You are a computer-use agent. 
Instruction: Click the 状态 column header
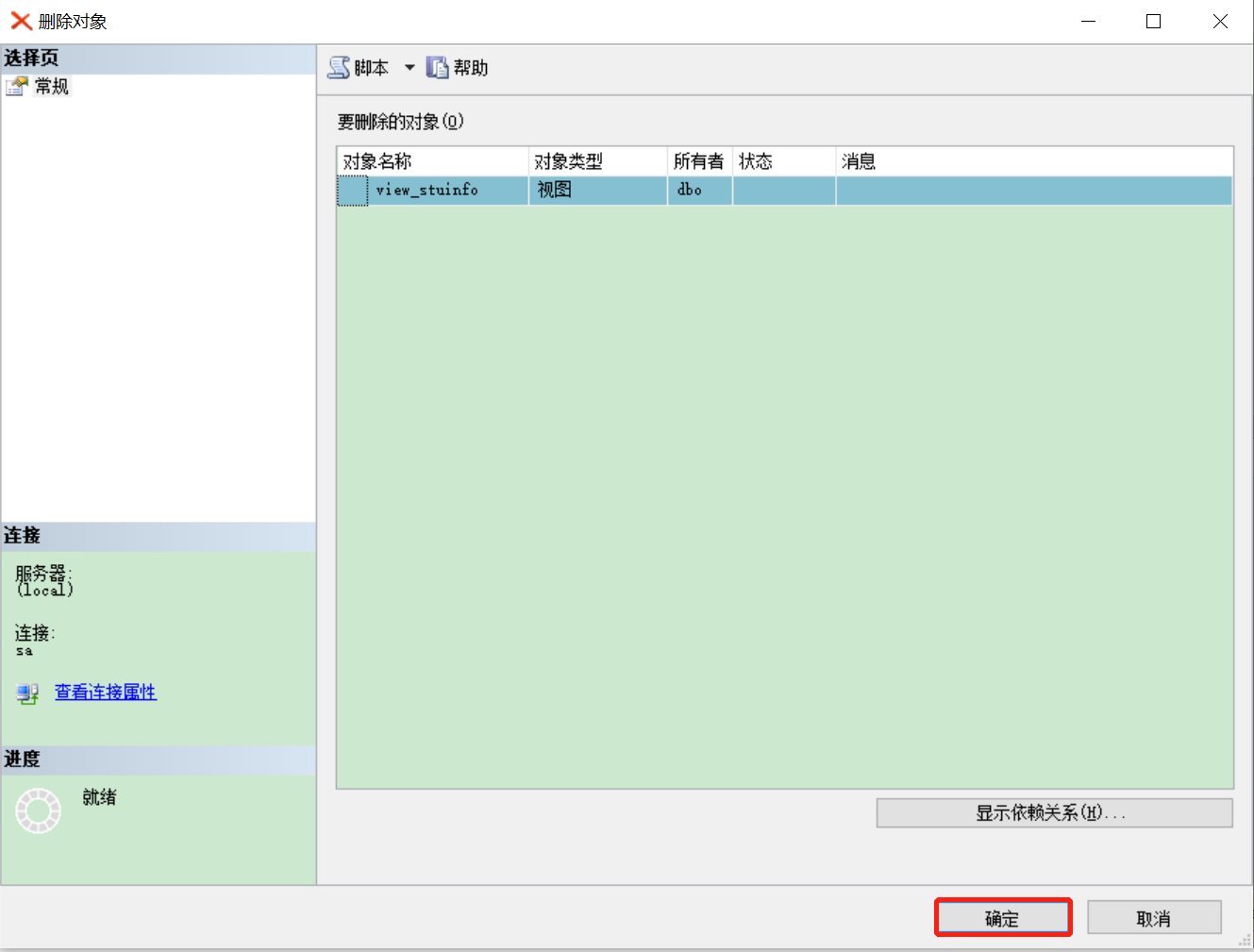point(784,161)
